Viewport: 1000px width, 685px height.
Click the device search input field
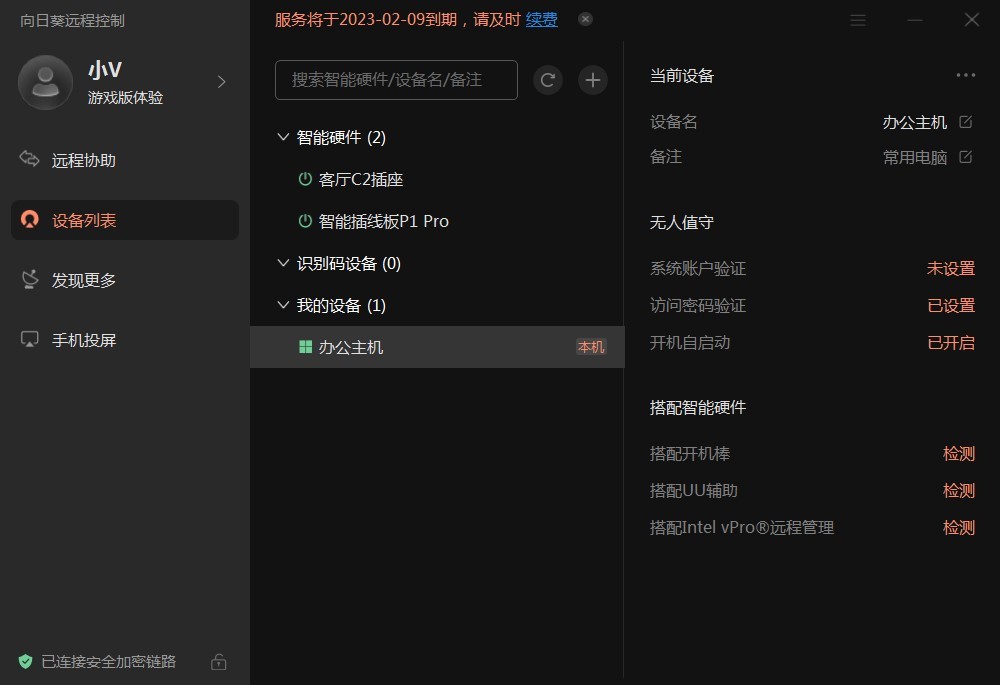[395, 80]
